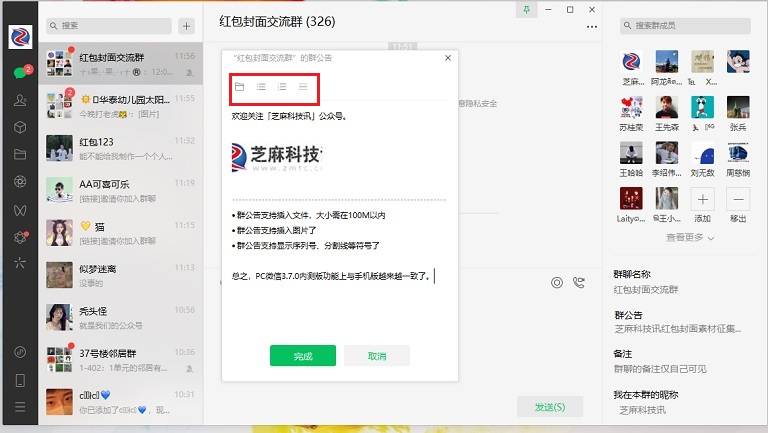
Task: Open the hamburger settings menu in sidebar
Action: 20,407
